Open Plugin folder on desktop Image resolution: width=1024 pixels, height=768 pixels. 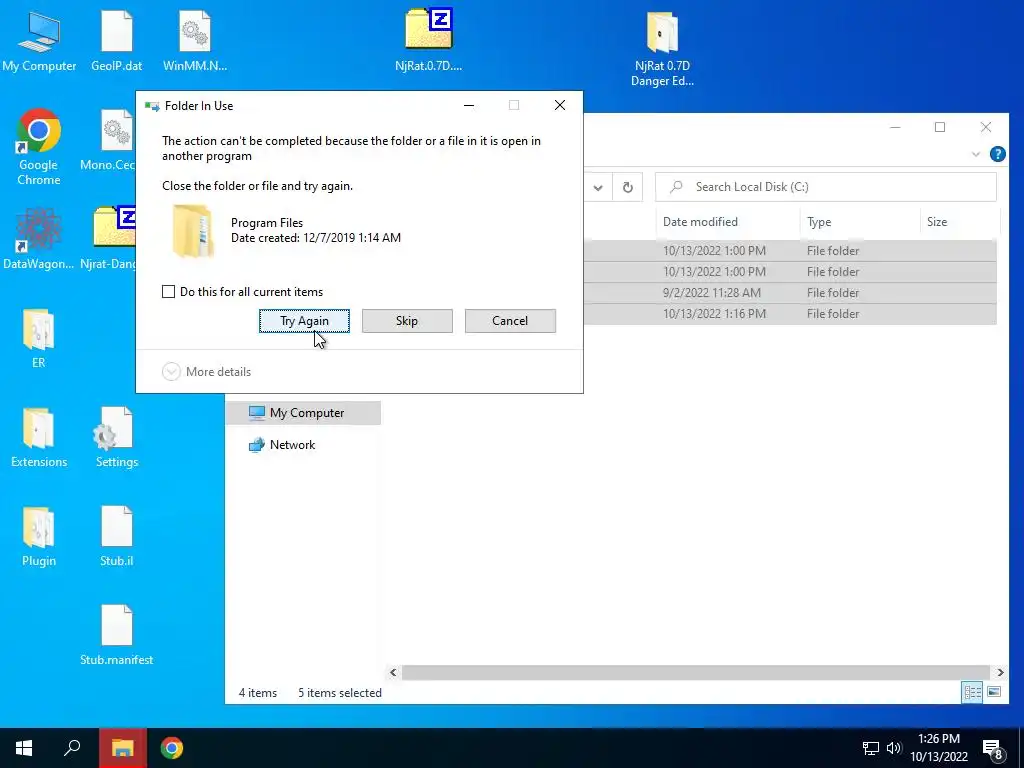(x=39, y=536)
